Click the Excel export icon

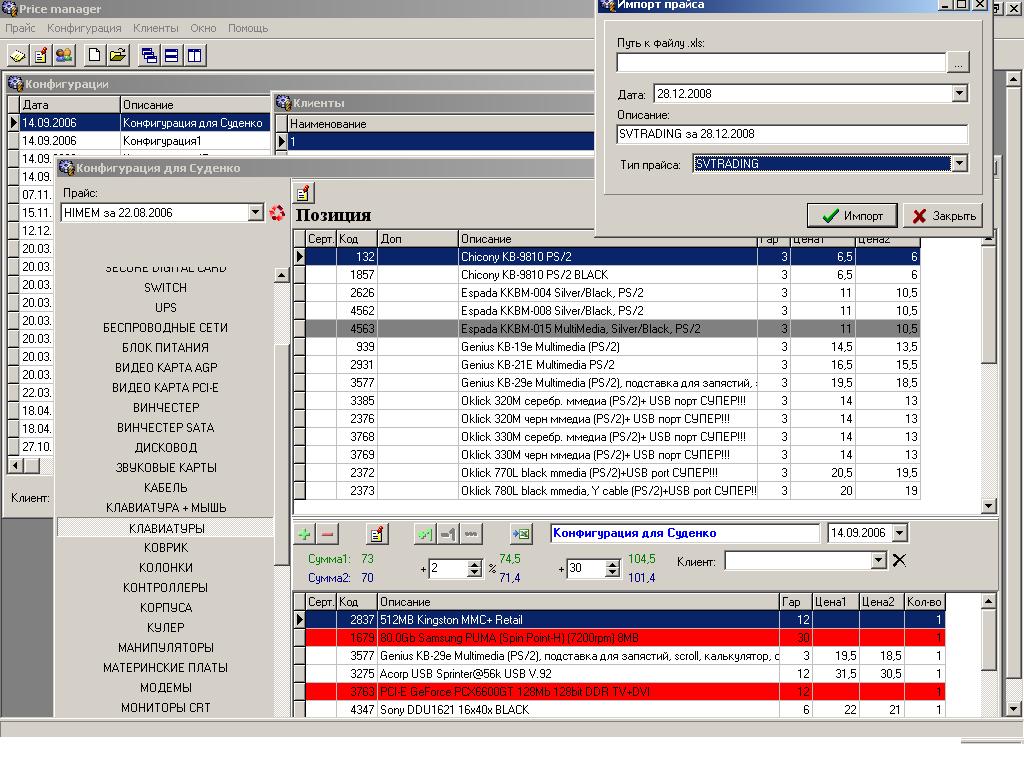click(x=520, y=534)
